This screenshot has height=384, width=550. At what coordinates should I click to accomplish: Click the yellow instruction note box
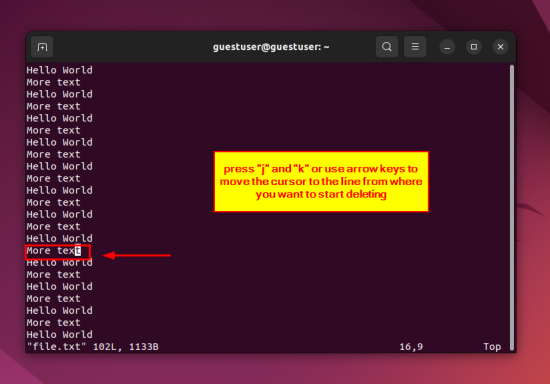click(321, 182)
